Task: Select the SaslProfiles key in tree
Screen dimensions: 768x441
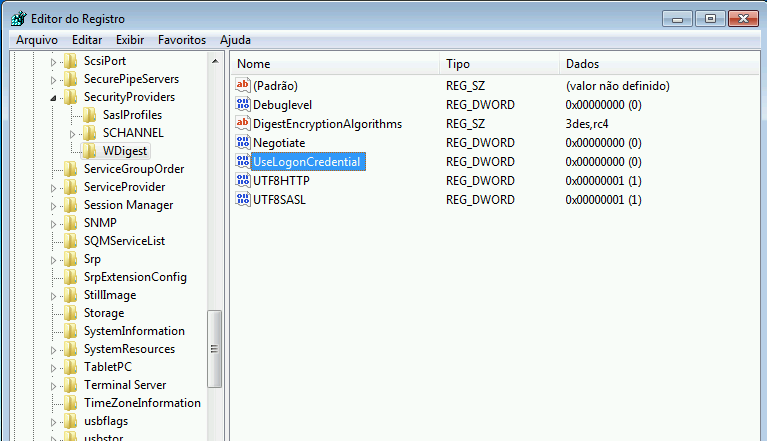Action: (132, 115)
